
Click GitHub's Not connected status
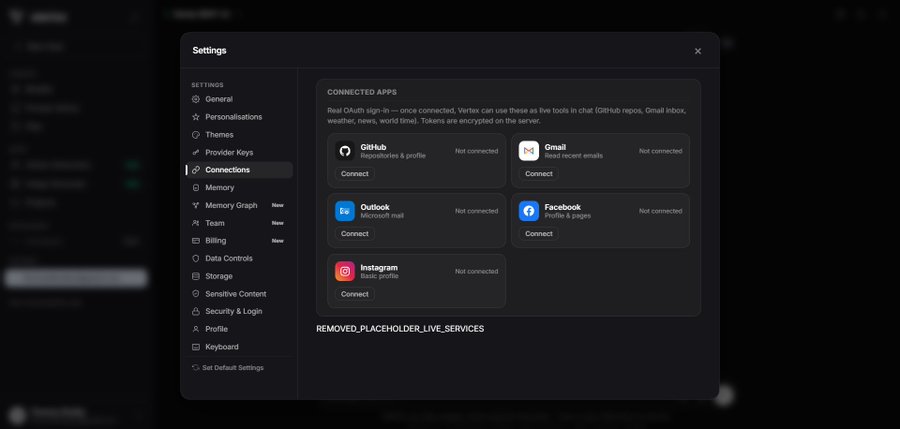tap(476, 151)
